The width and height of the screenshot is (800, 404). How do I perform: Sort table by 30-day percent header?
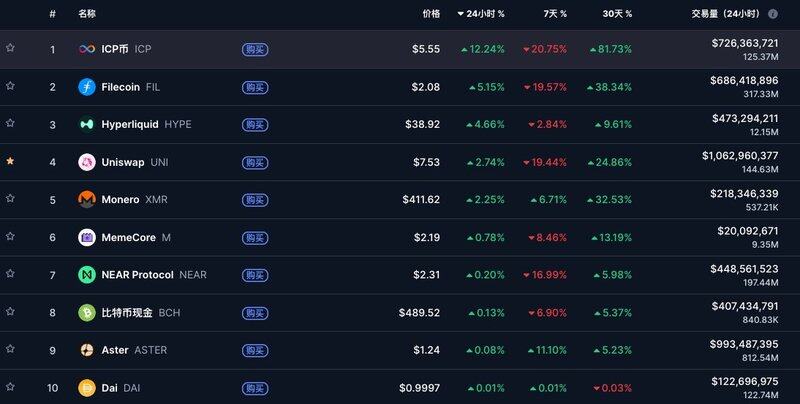click(x=617, y=14)
